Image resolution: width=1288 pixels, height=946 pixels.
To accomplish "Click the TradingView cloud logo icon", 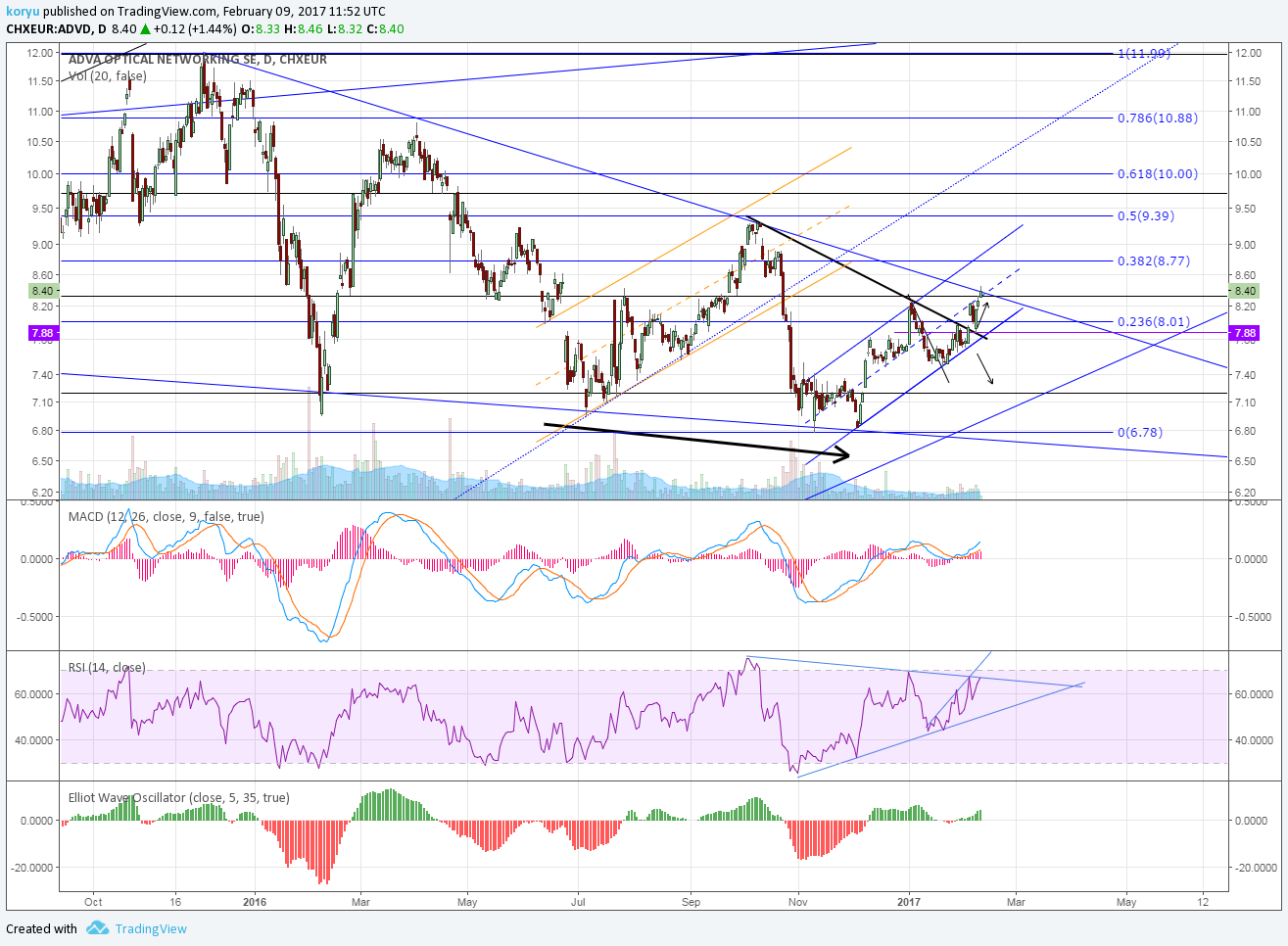I will pos(96,928).
